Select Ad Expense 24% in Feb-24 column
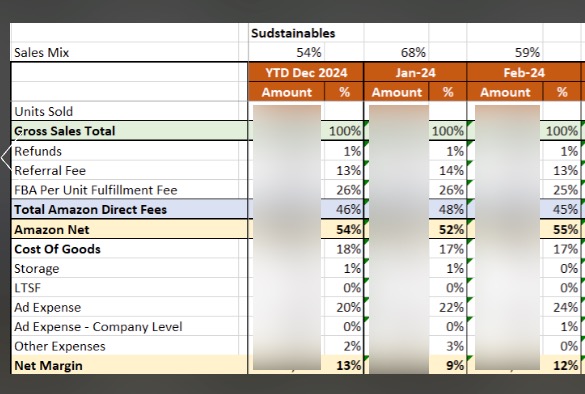585x394 pixels. pos(566,307)
